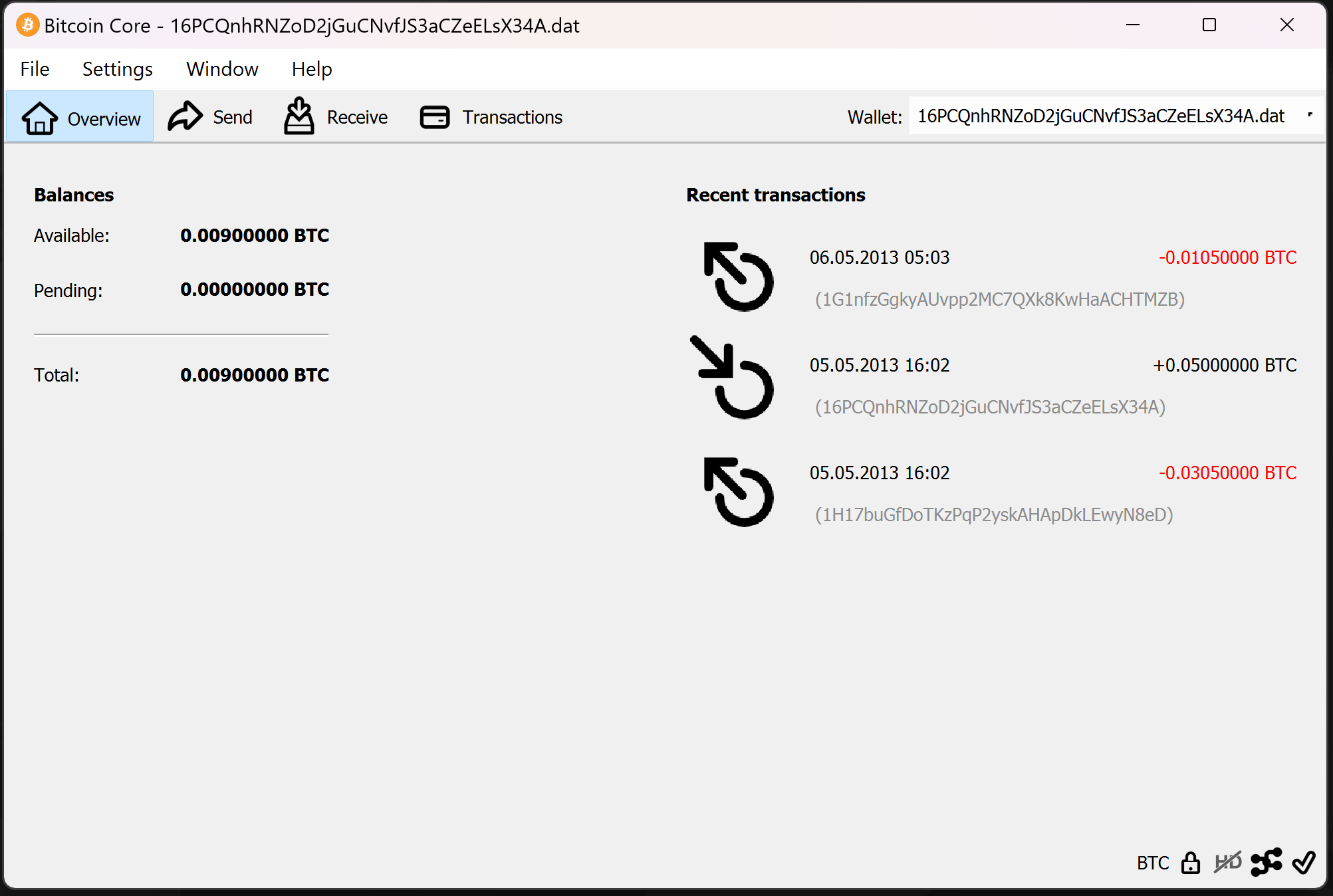Screen dimensions: 1333x896
Task: Click the Bitcoin Core logo icon
Action: 27,25
